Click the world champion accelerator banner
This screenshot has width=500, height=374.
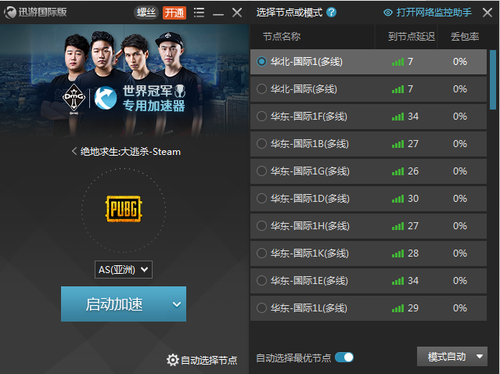(x=124, y=81)
